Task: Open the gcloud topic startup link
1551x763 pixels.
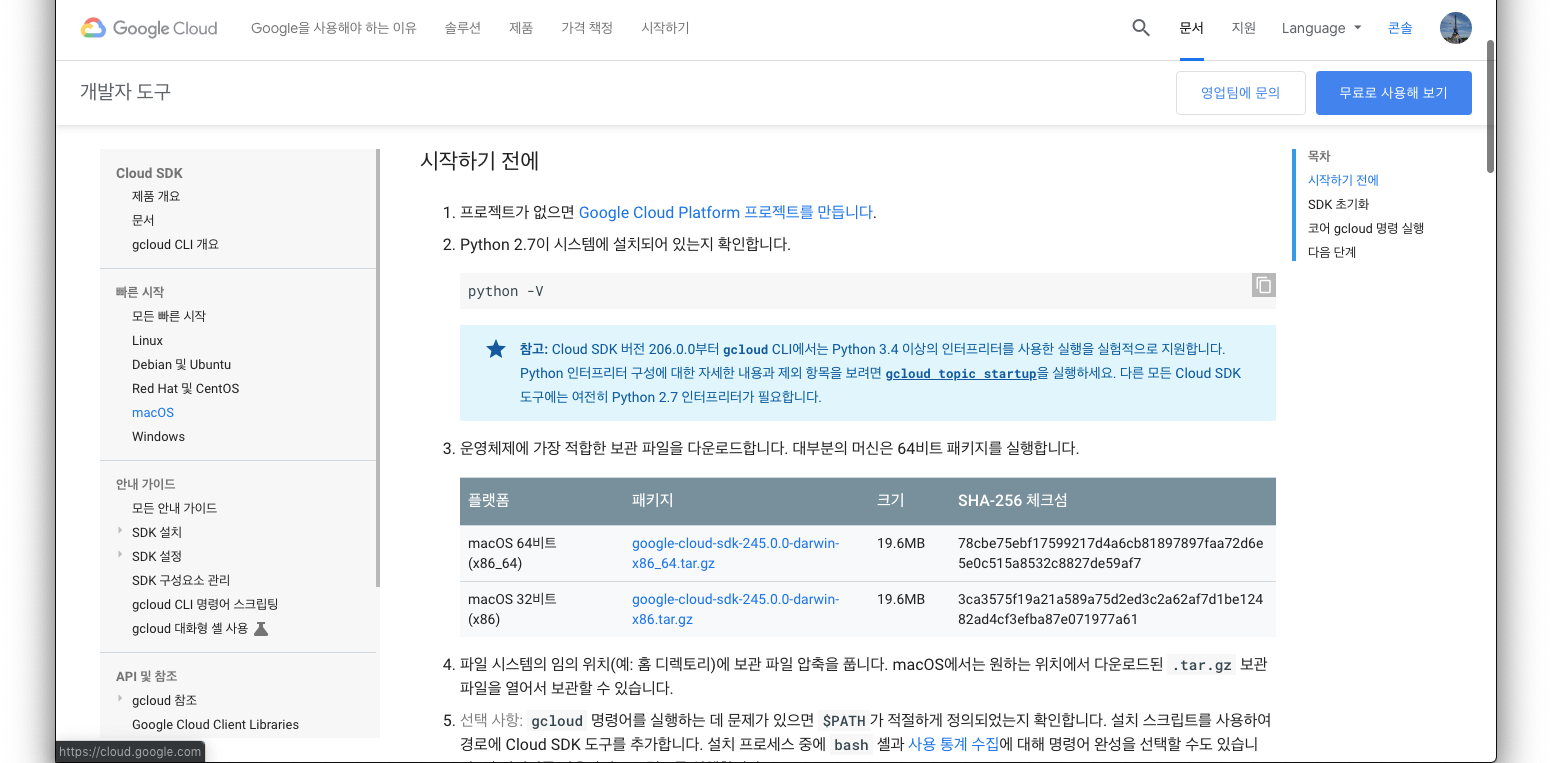Action: tap(961, 373)
